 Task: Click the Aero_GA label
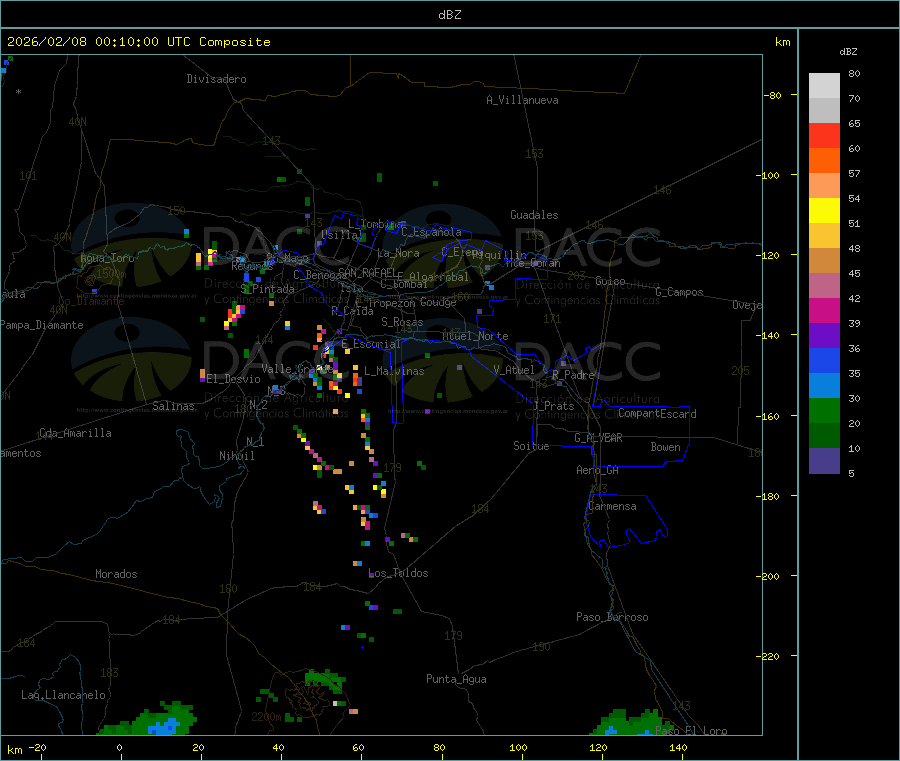[598, 471]
